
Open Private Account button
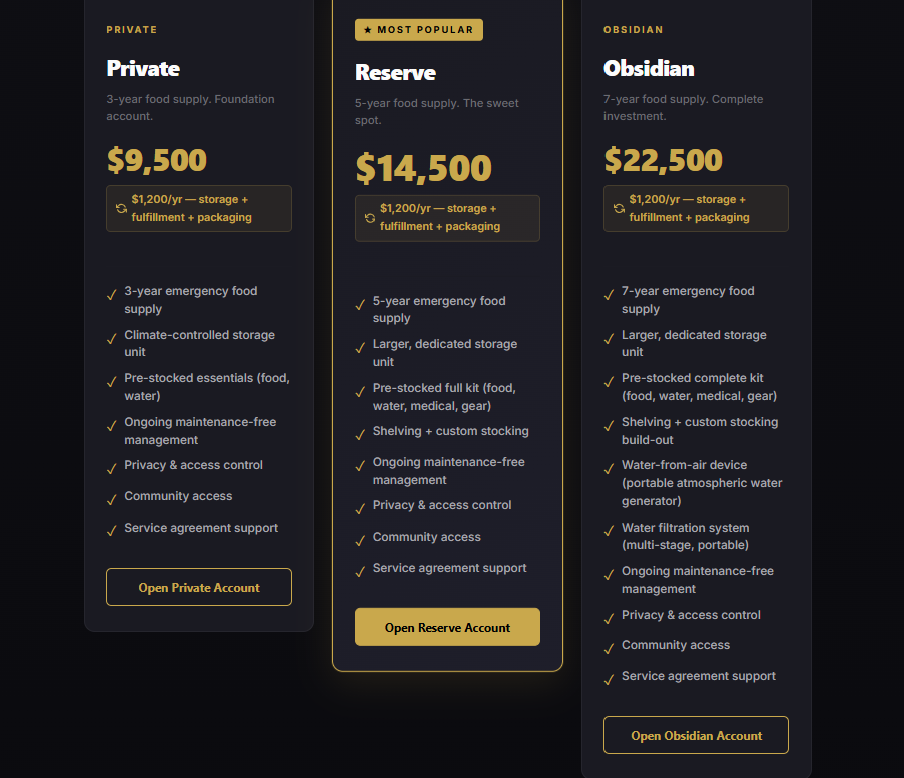[199, 587]
